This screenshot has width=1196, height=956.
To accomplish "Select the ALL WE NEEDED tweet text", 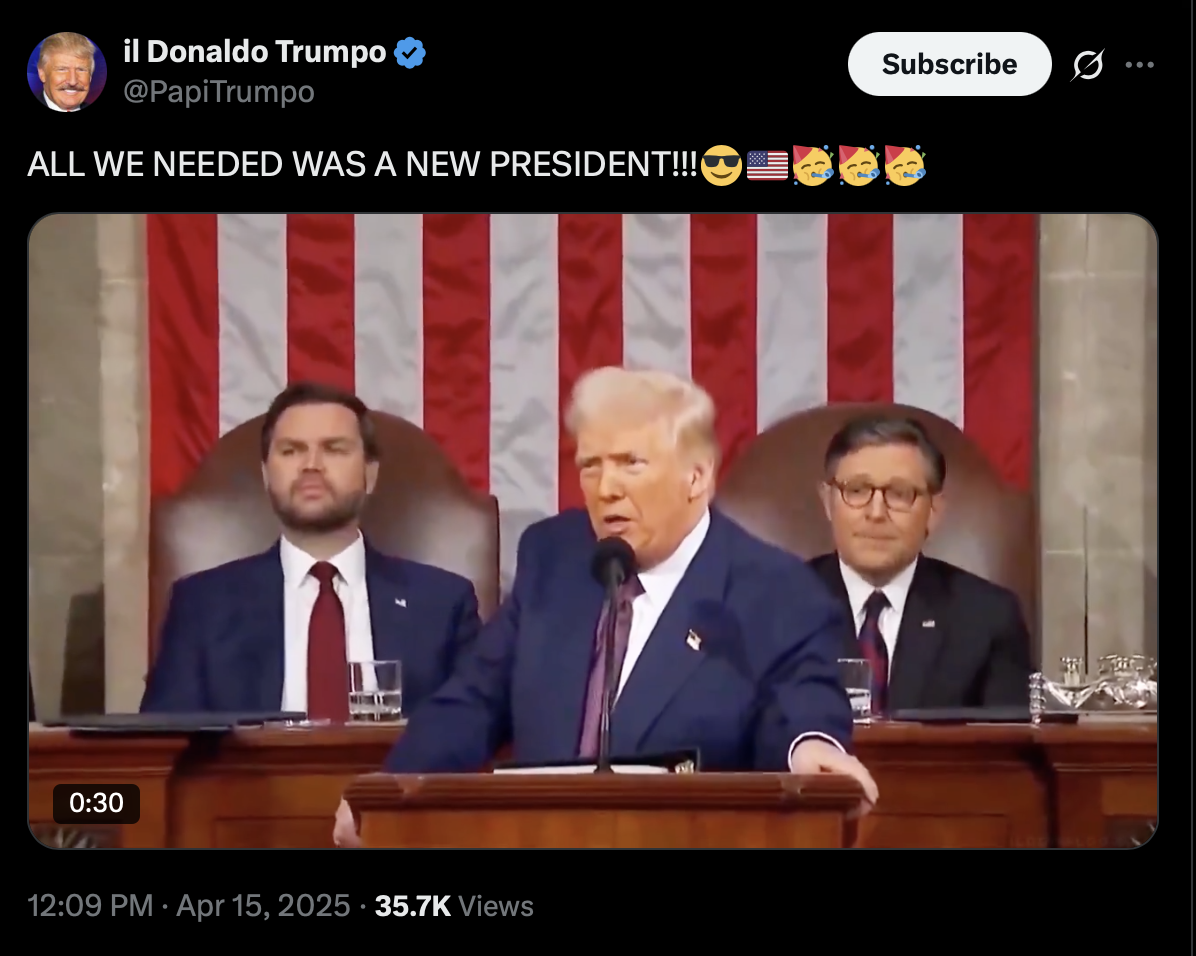I will point(362,165).
